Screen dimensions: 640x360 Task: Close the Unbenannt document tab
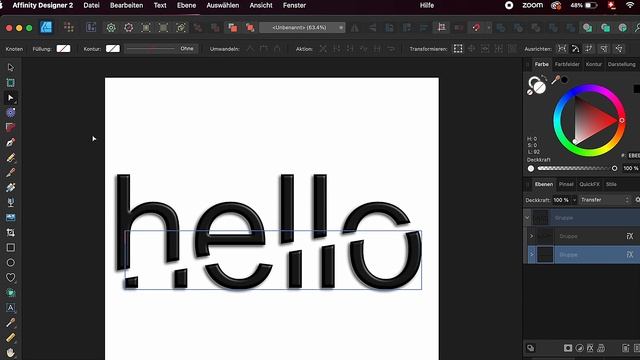(x=341, y=28)
